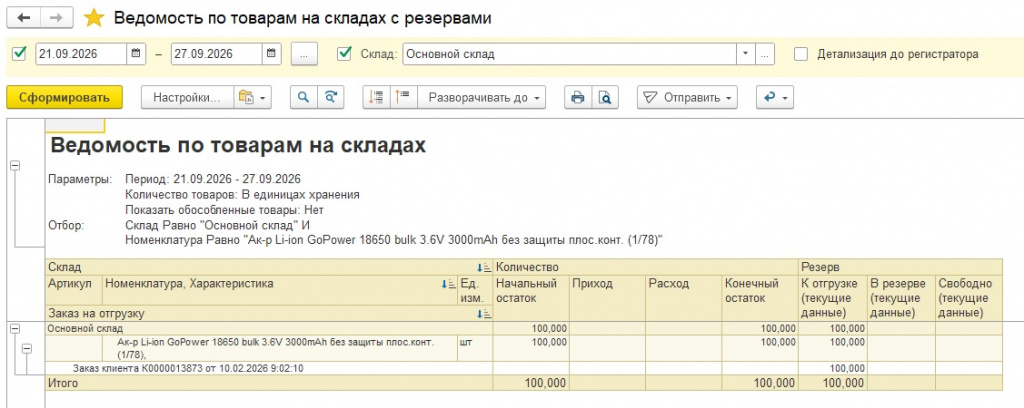
Task: Open calendar for start date 21.09.2026
Action: [135, 54]
